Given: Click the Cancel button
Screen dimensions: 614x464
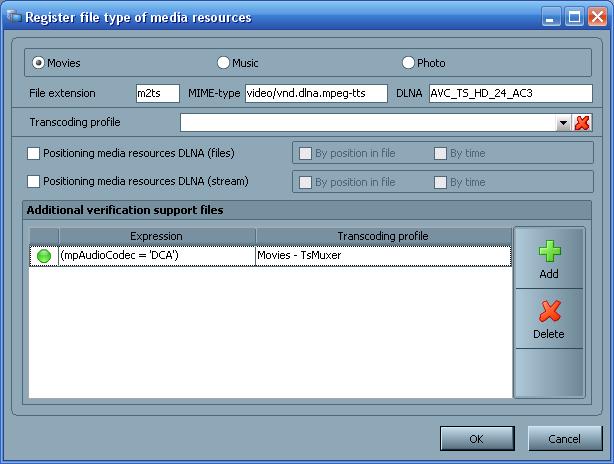Looking at the screenshot, I should pos(565,439).
